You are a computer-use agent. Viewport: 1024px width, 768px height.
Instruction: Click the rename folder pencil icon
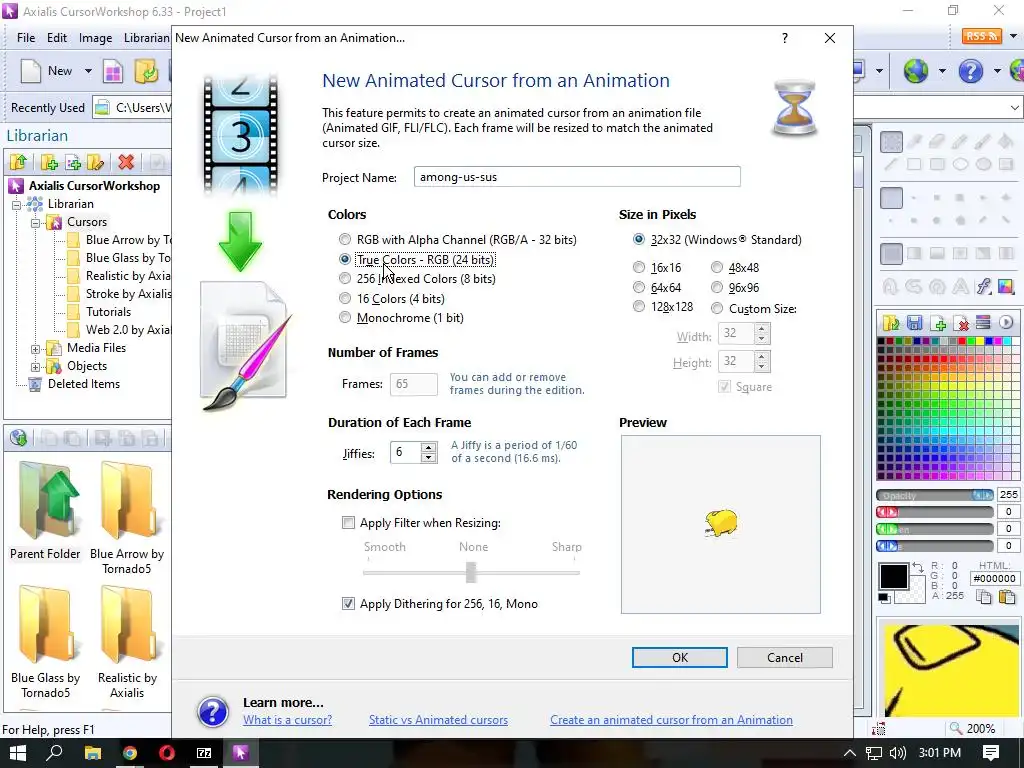pyautogui.click(x=95, y=161)
